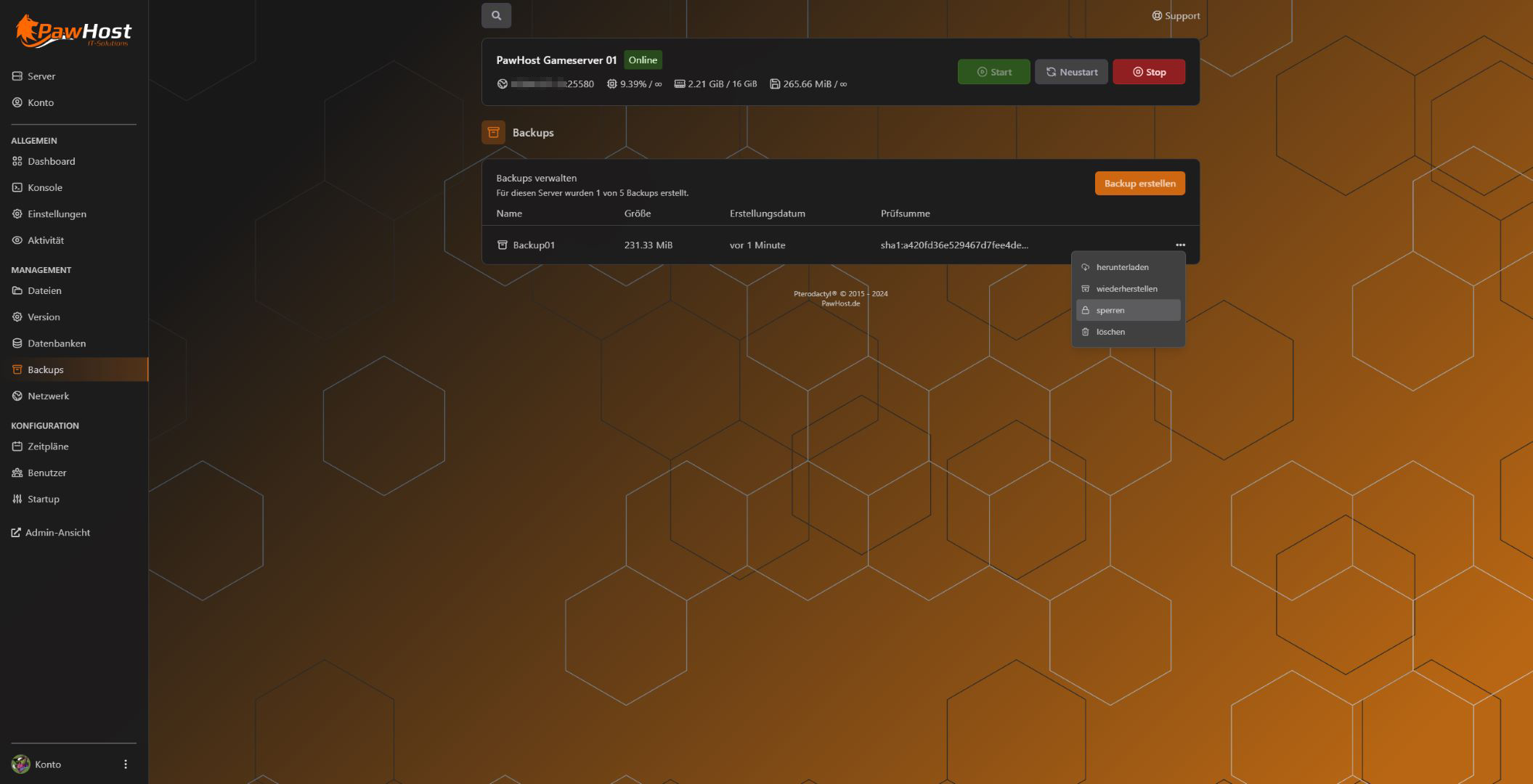
Task: Select sperren to lock backup
Action: 1110,310
